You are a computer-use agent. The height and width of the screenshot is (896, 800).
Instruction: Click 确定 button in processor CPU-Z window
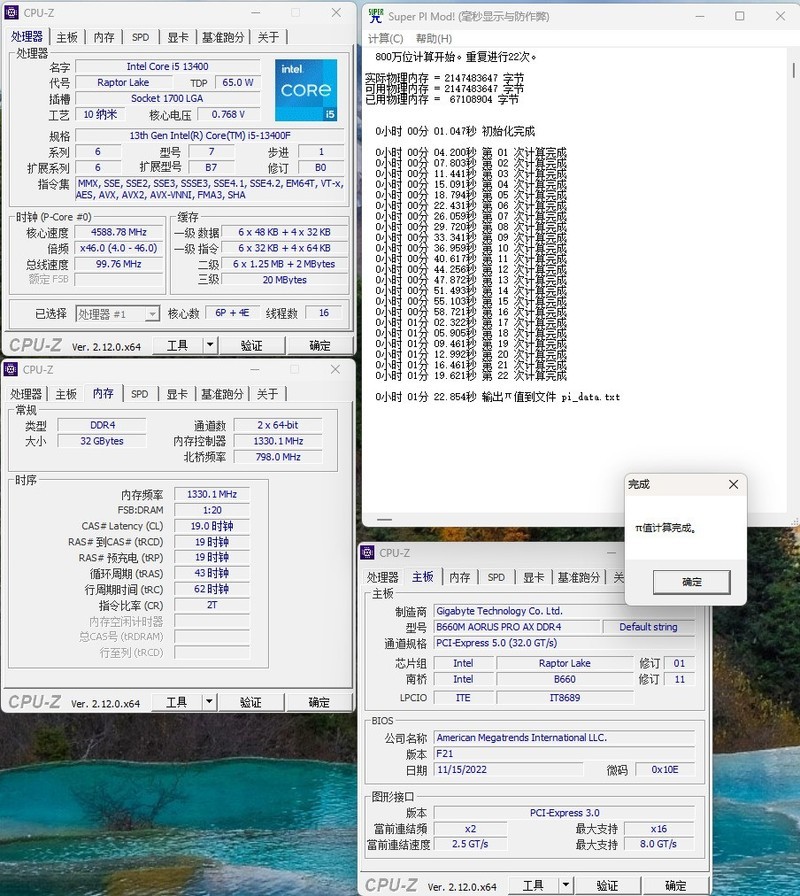(319, 345)
